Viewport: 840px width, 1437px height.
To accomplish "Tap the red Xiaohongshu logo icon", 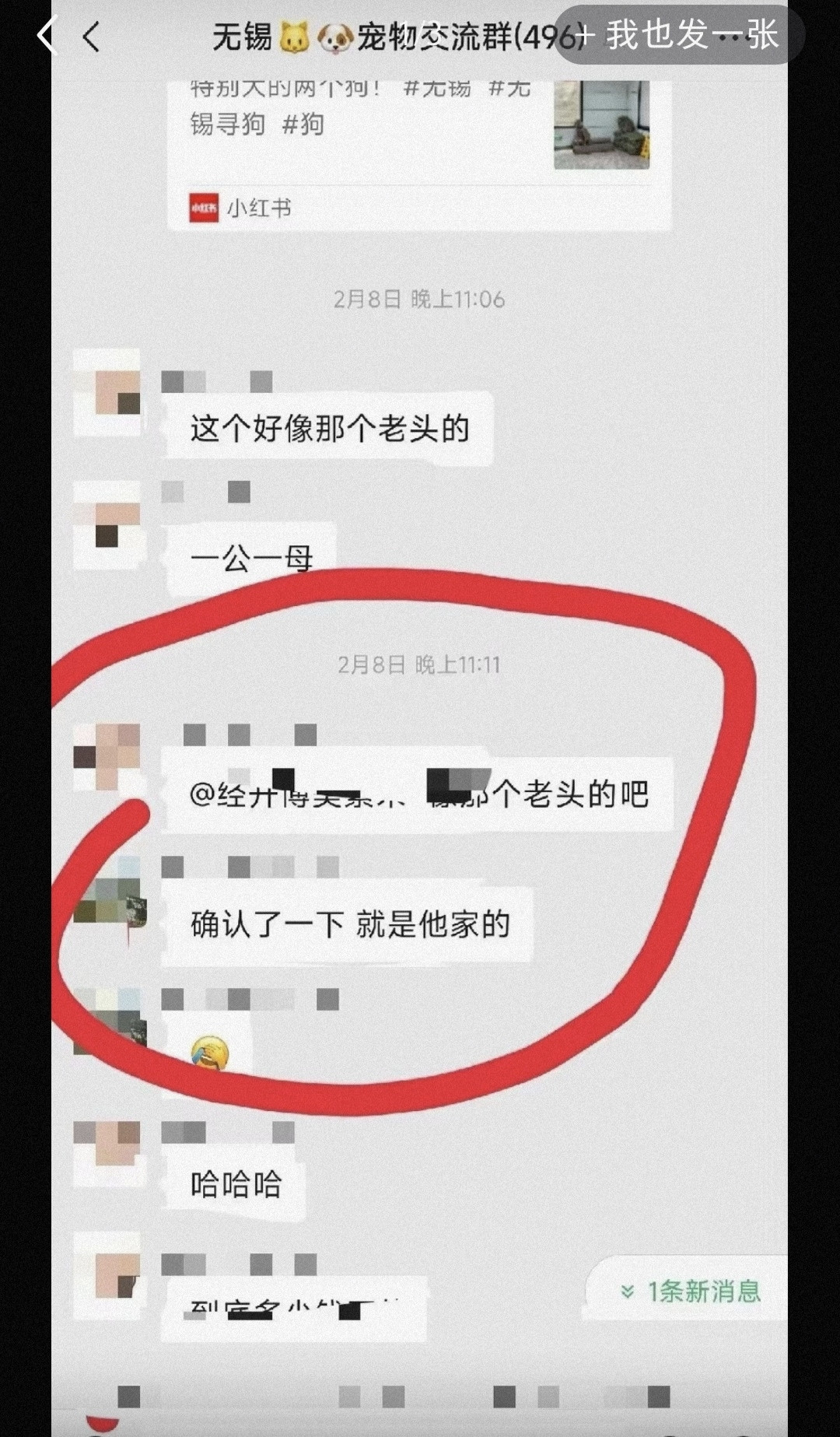I will click(204, 209).
